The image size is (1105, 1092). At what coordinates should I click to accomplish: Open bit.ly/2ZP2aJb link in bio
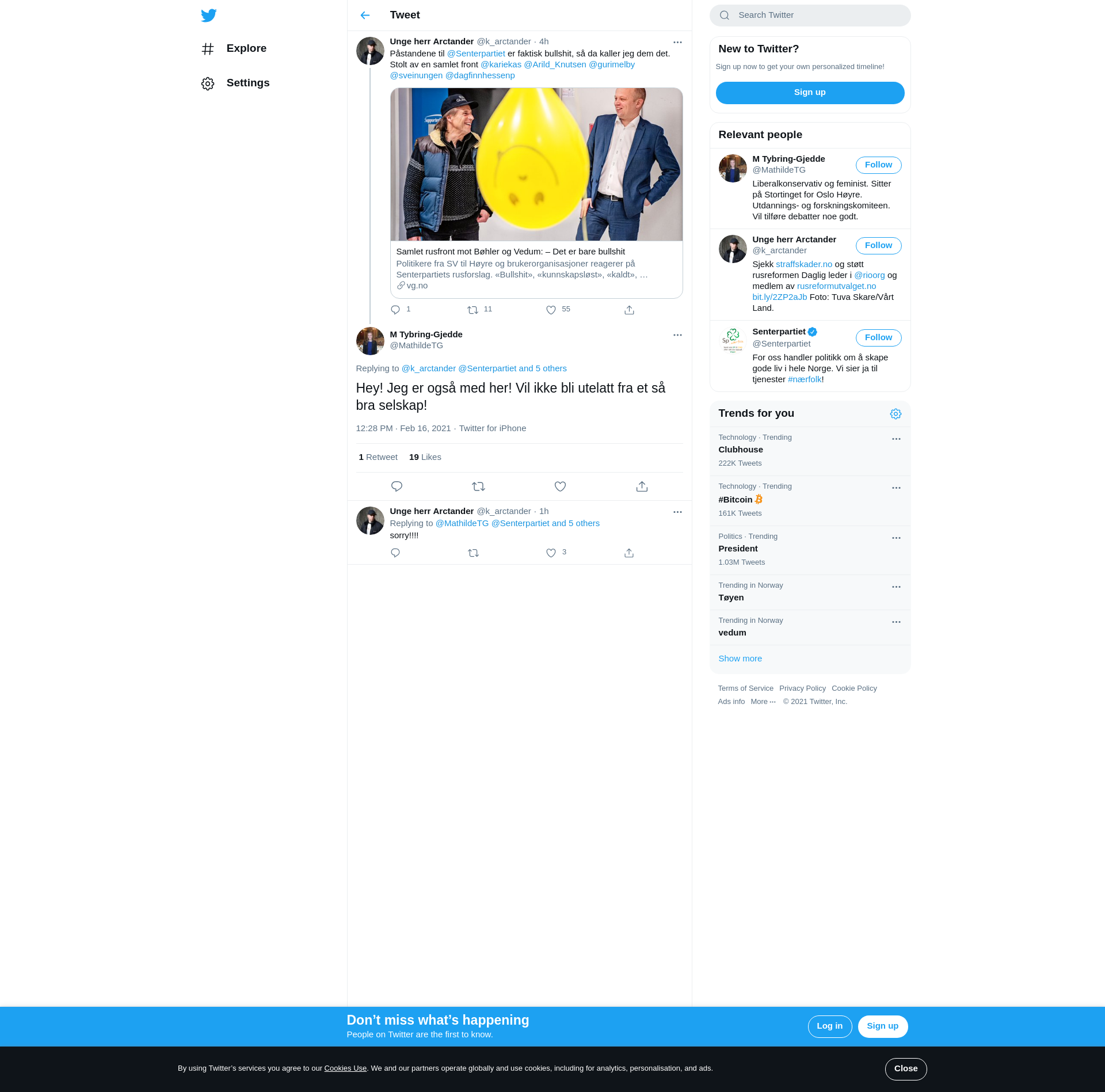[779, 297]
